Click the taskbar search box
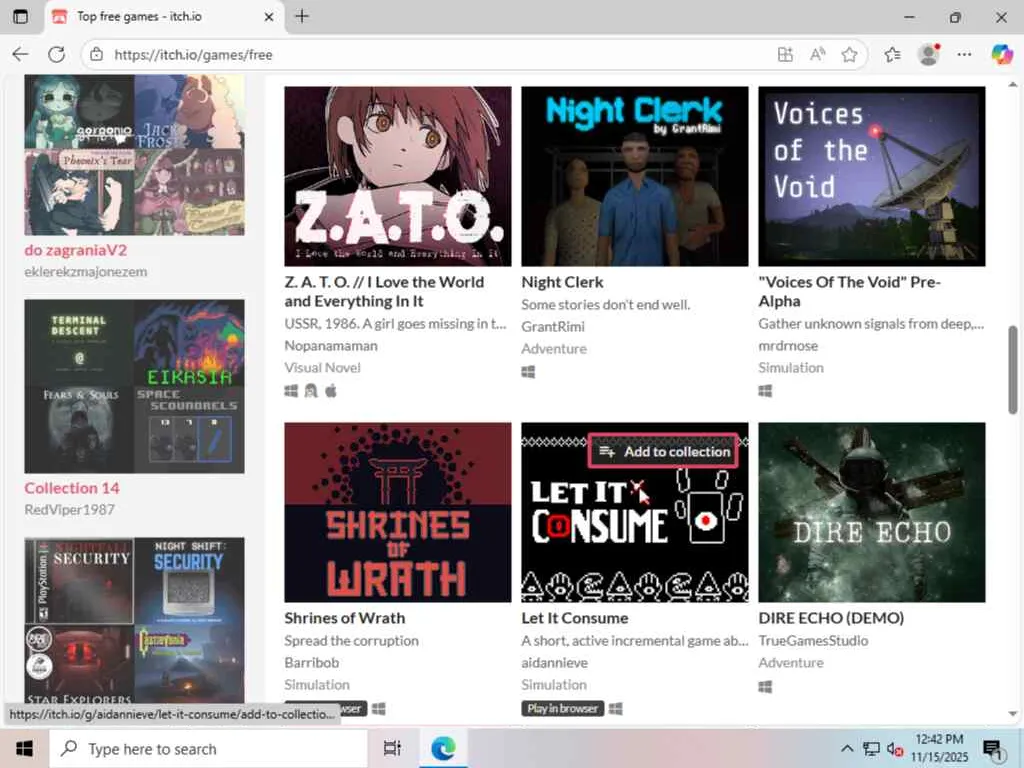 [x=208, y=748]
